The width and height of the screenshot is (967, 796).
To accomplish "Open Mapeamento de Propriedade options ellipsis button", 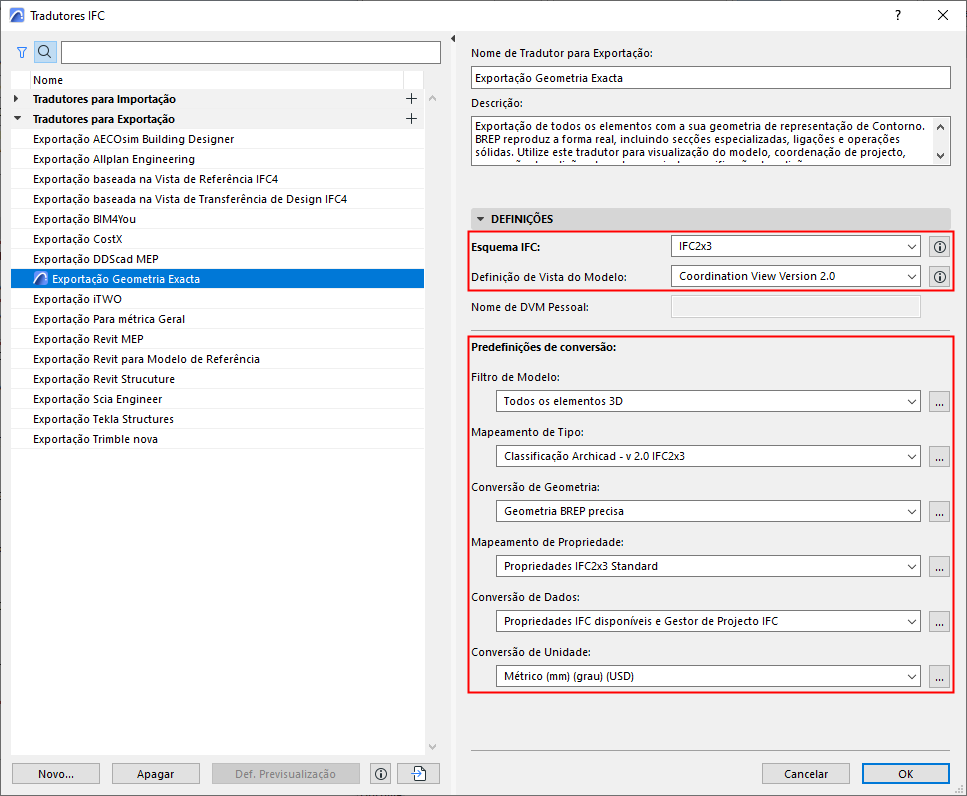I will pos(939,566).
